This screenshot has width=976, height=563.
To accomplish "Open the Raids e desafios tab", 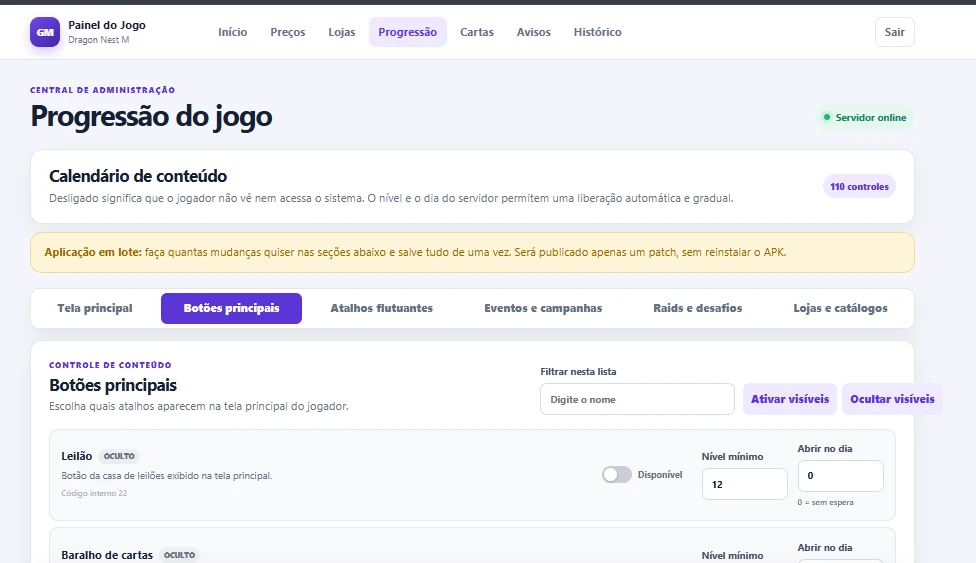I will tap(698, 308).
